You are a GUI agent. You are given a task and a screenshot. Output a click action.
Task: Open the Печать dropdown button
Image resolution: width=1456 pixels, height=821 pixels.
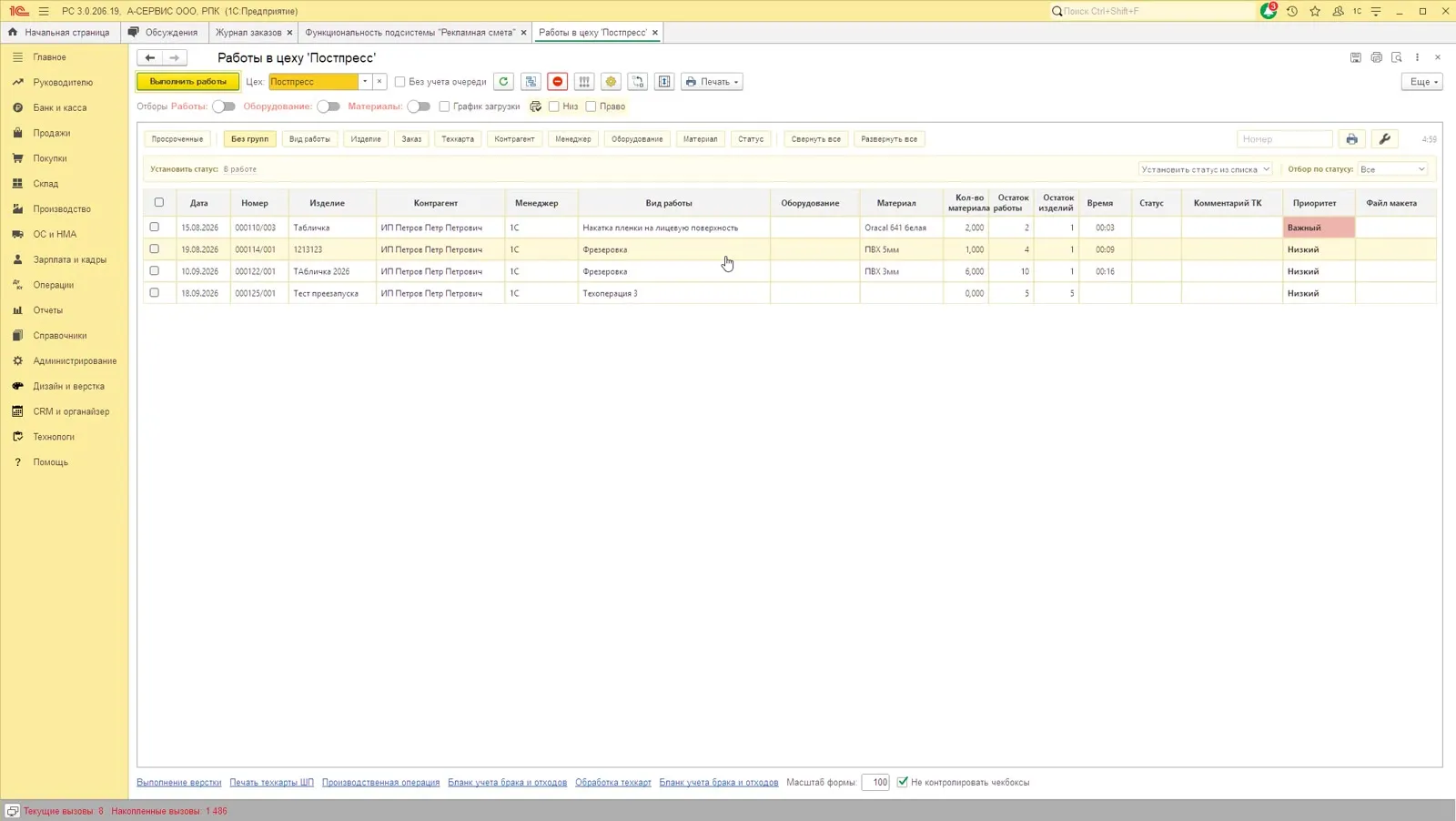coord(712,82)
